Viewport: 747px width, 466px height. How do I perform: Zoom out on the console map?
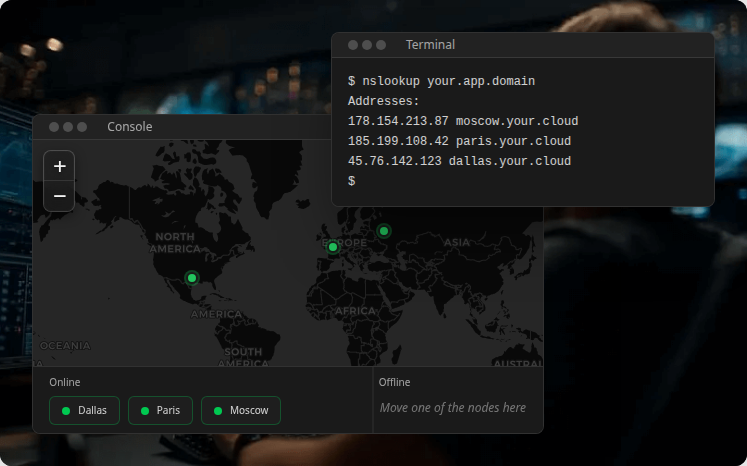(x=59, y=196)
